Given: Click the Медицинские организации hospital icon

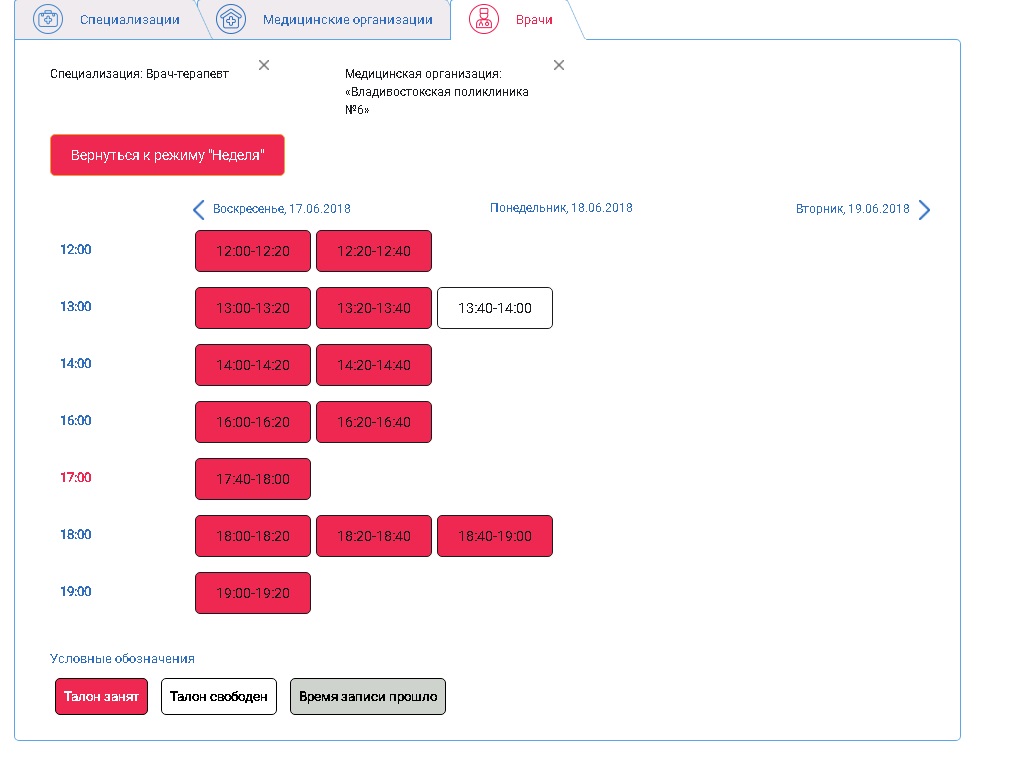Looking at the screenshot, I should click(x=231, y=19).
